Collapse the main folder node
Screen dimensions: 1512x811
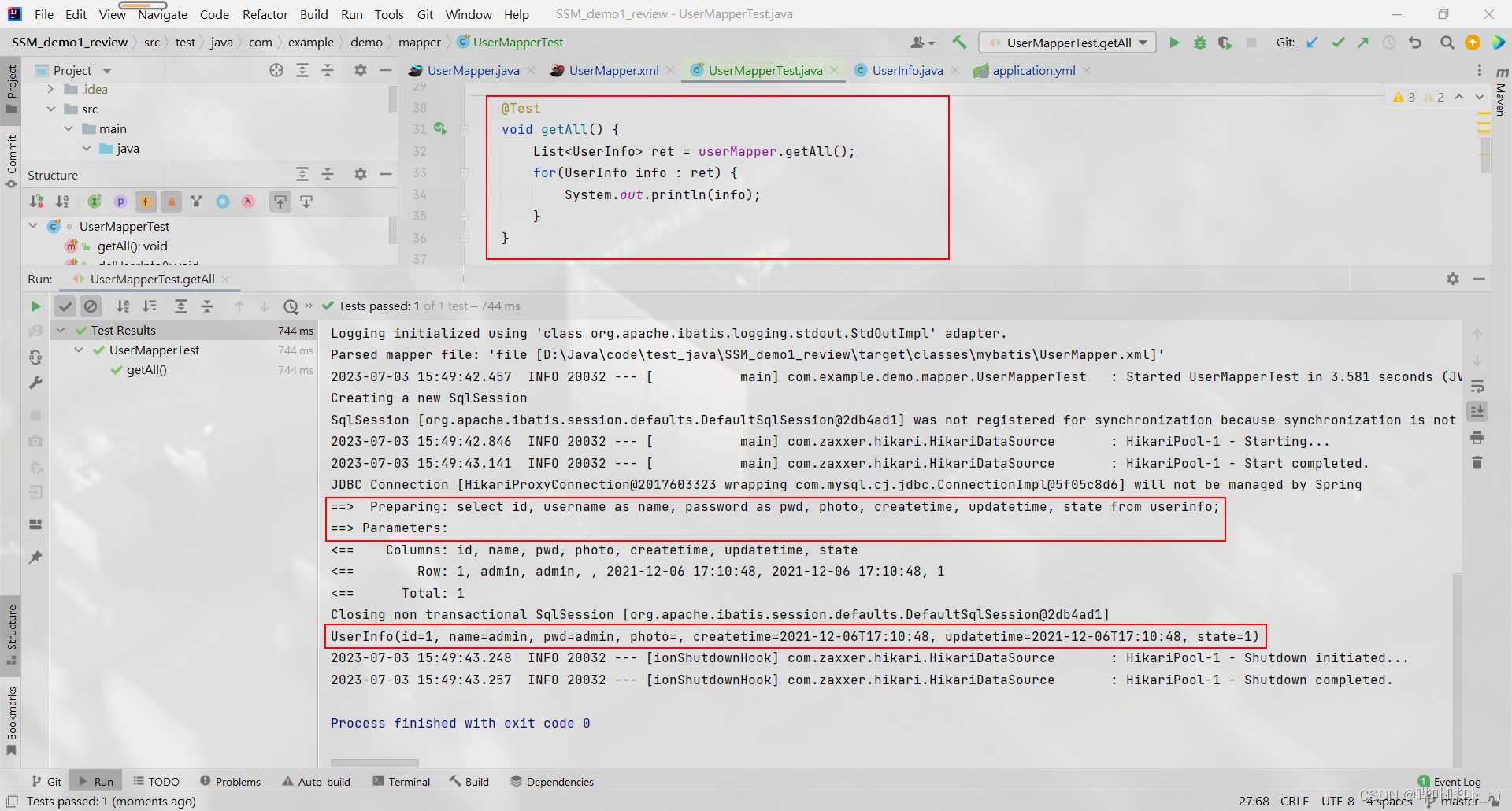click(69, 128)
